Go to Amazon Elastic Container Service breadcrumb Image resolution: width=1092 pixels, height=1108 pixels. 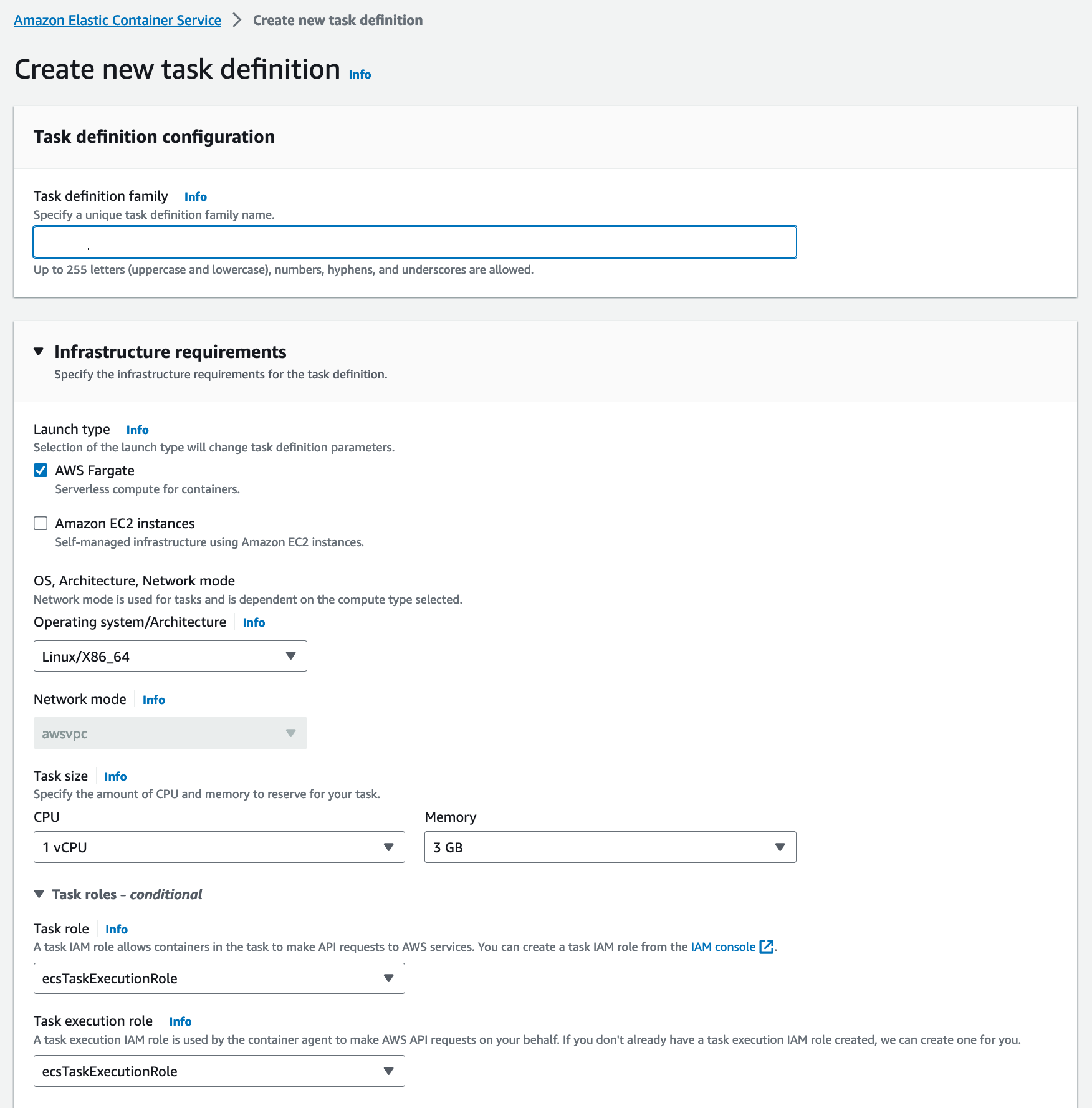(x=117, y=20)
